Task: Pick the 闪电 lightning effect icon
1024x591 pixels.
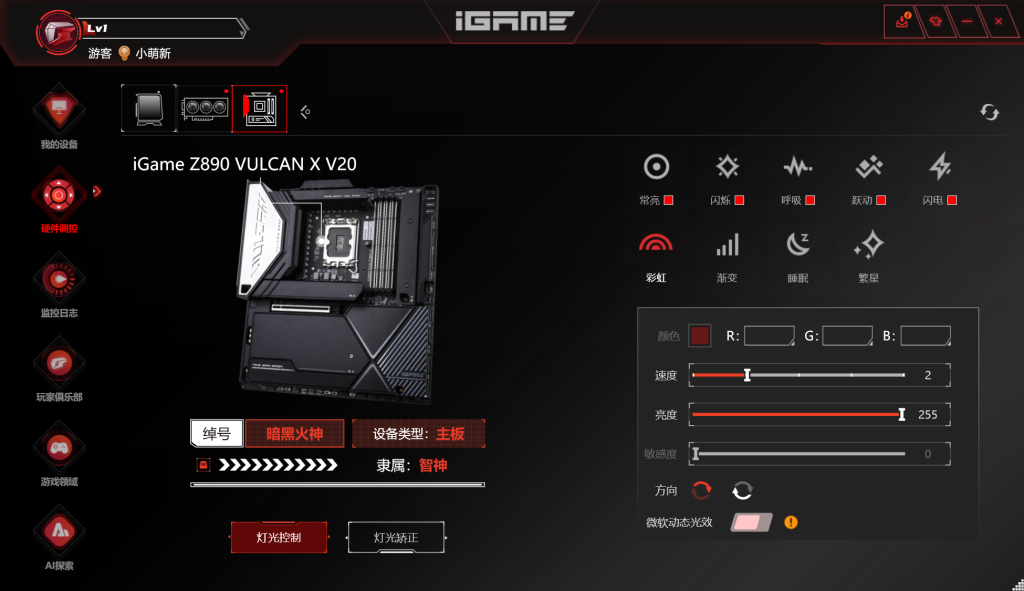Action: [x=940, y=167]
